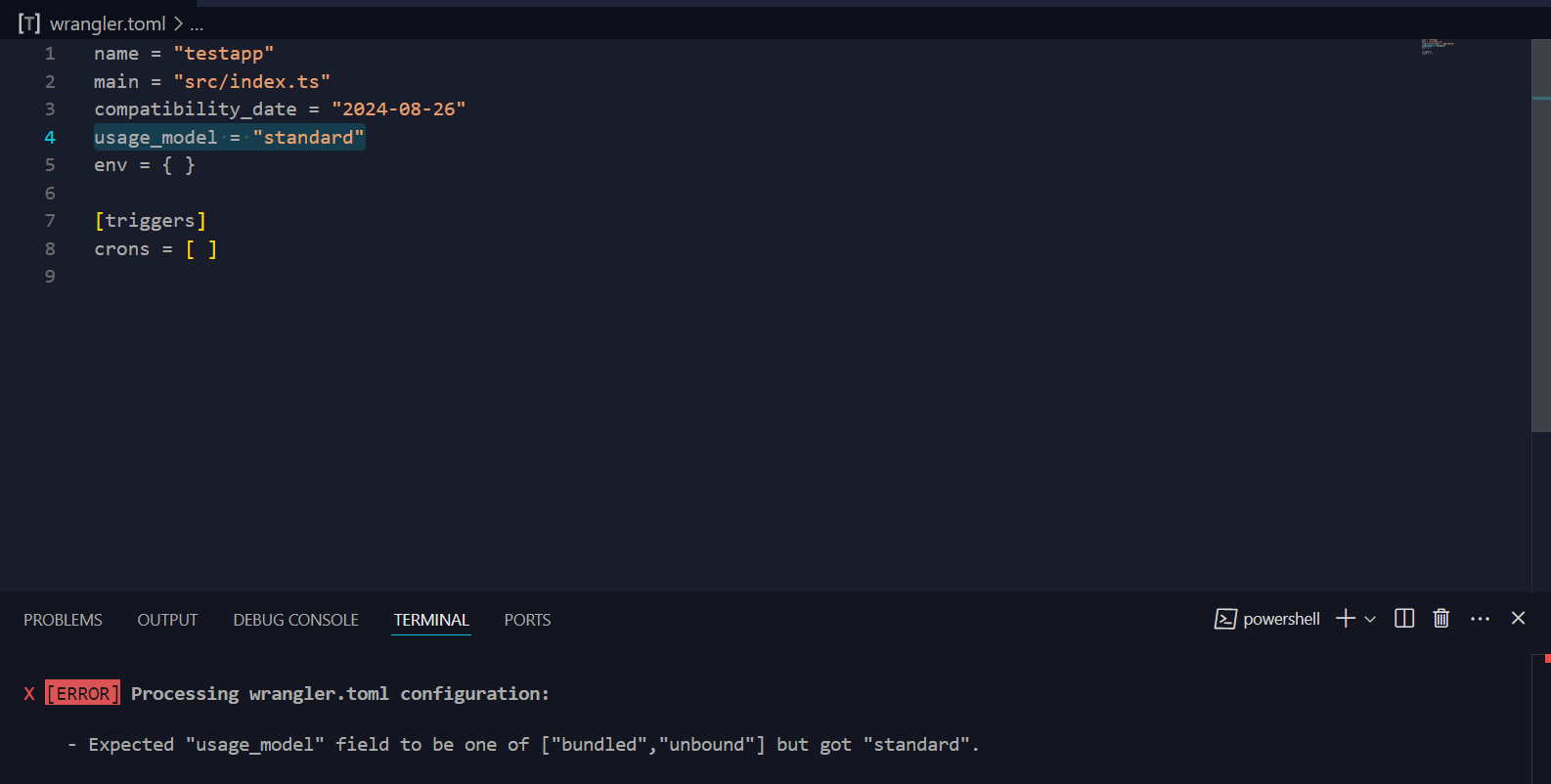Switch to the PROBLEMS tab
The width and height of the screenshot is (1551, 784).
click(x=63, y=620)
